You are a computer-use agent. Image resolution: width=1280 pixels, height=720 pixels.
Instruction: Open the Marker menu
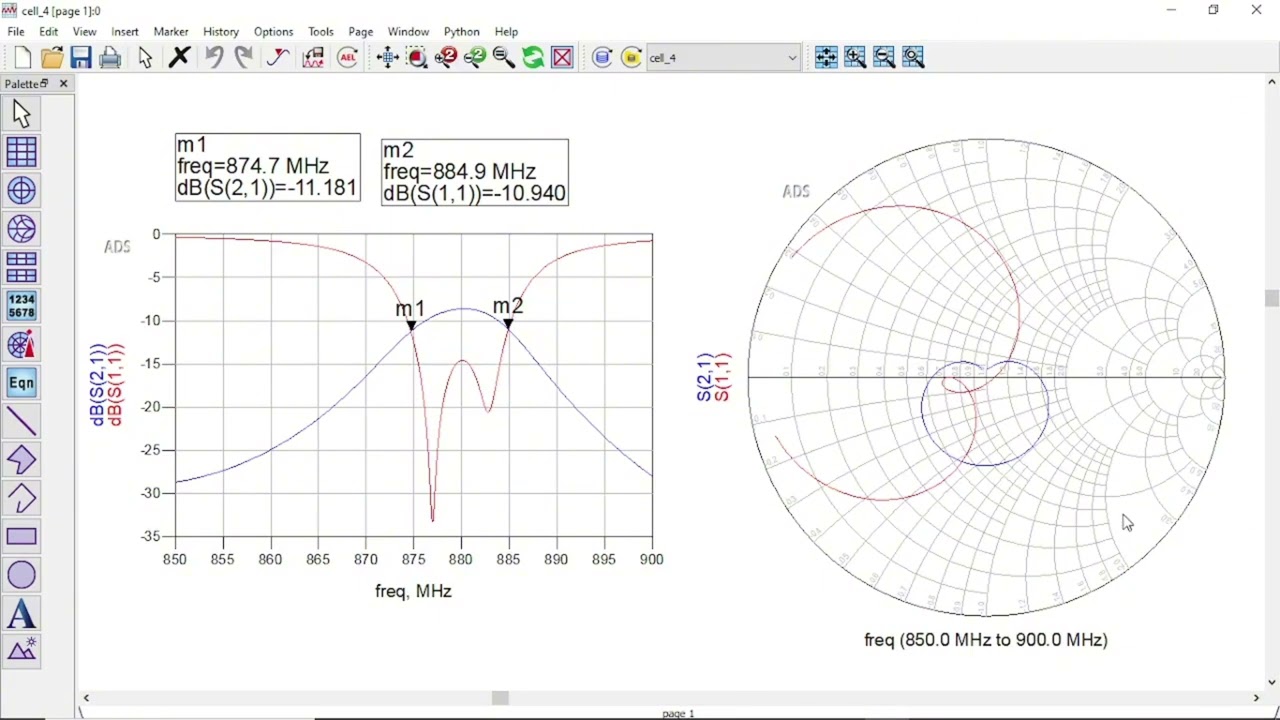click(x=171, y=32)
